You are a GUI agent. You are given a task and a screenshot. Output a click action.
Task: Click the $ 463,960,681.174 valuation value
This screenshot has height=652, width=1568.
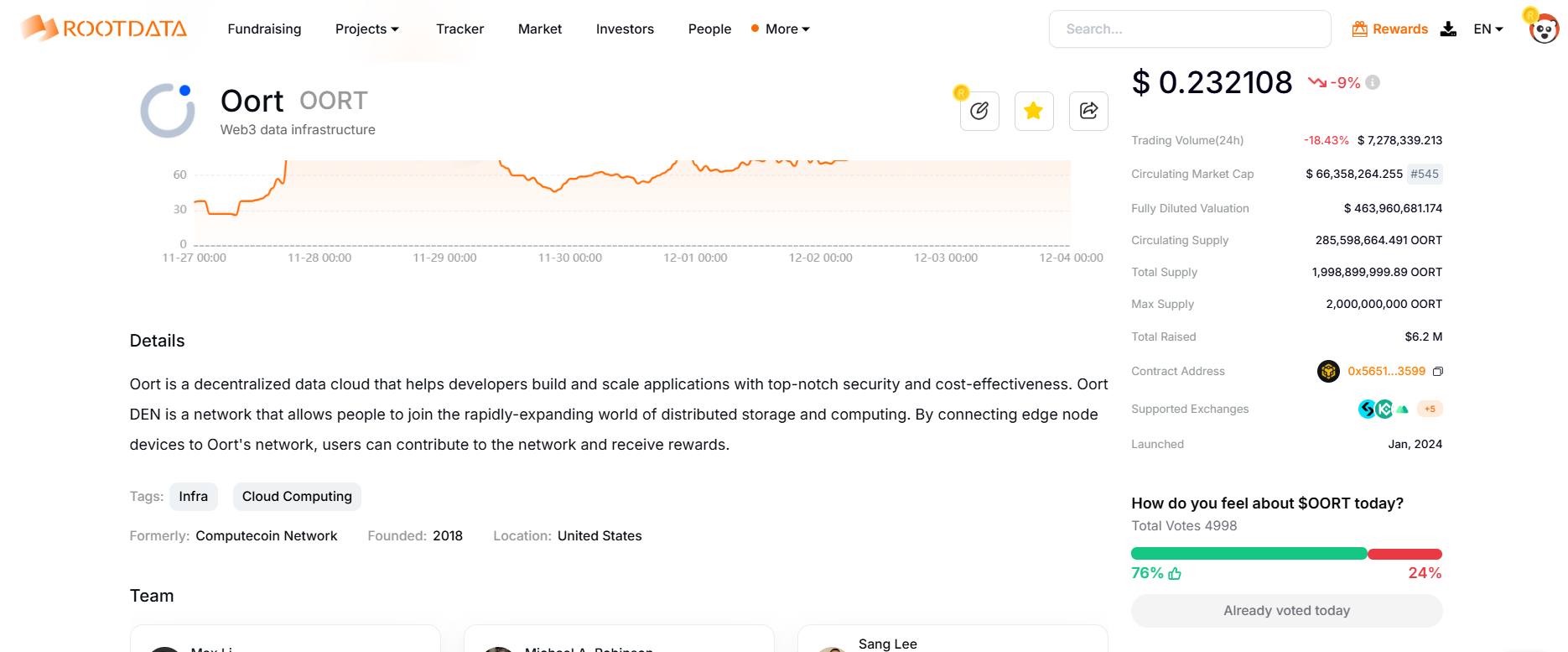[1393, 208]
